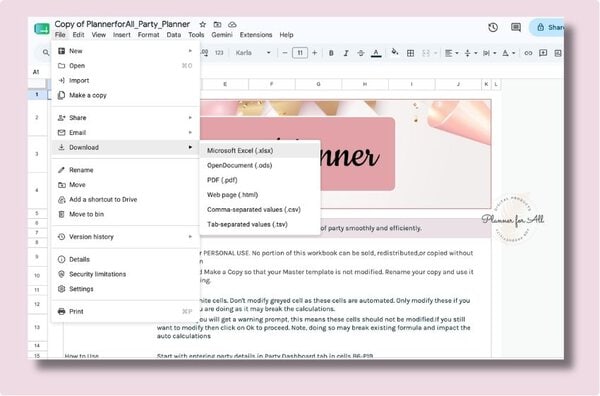Open the 123 number format menu
This screenshot has height=396, width=600.
tap(219, 53)
